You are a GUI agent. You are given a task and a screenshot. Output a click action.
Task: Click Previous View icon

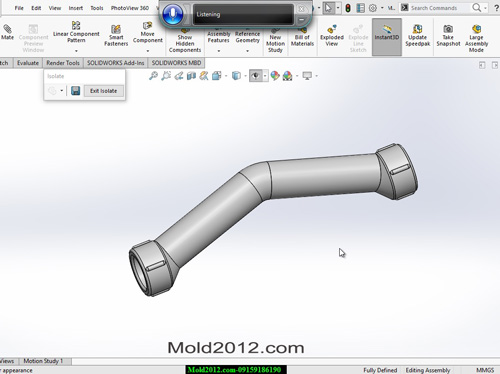tap(179, 76)
